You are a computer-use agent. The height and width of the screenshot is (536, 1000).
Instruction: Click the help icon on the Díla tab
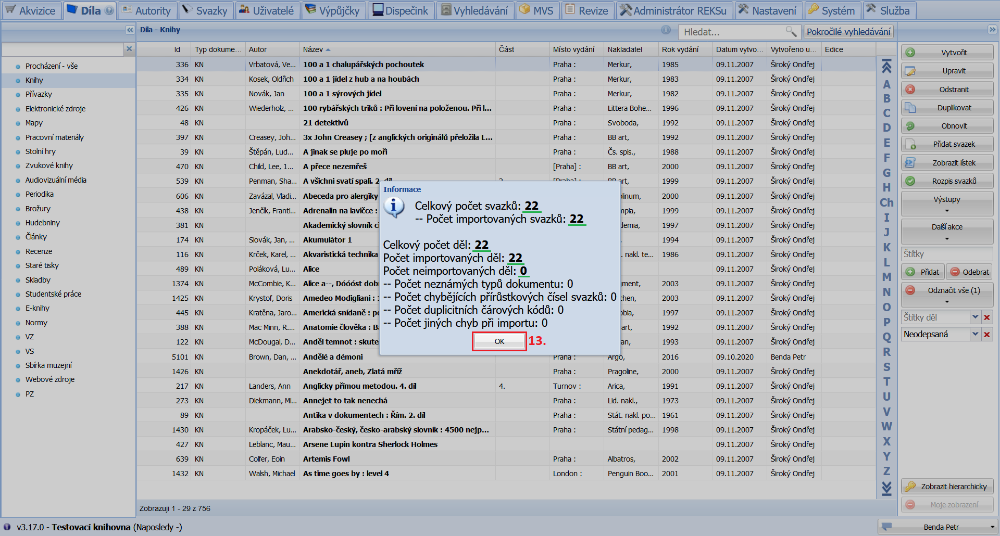click(109, 10)
